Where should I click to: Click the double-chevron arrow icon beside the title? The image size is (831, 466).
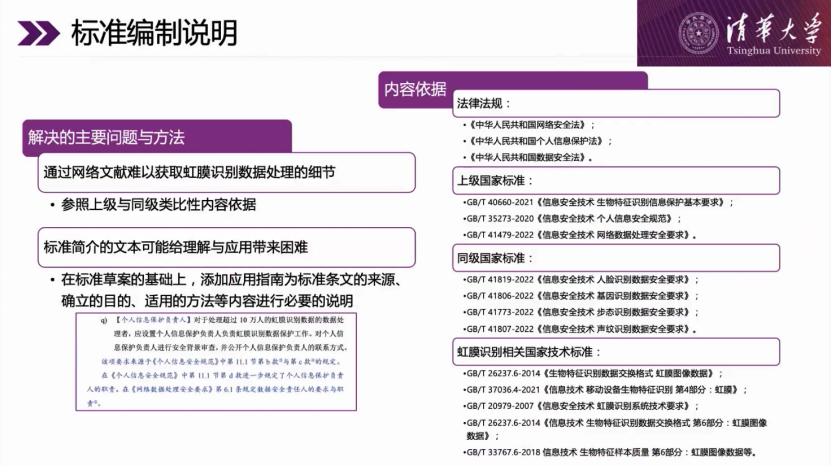(39, 33)
